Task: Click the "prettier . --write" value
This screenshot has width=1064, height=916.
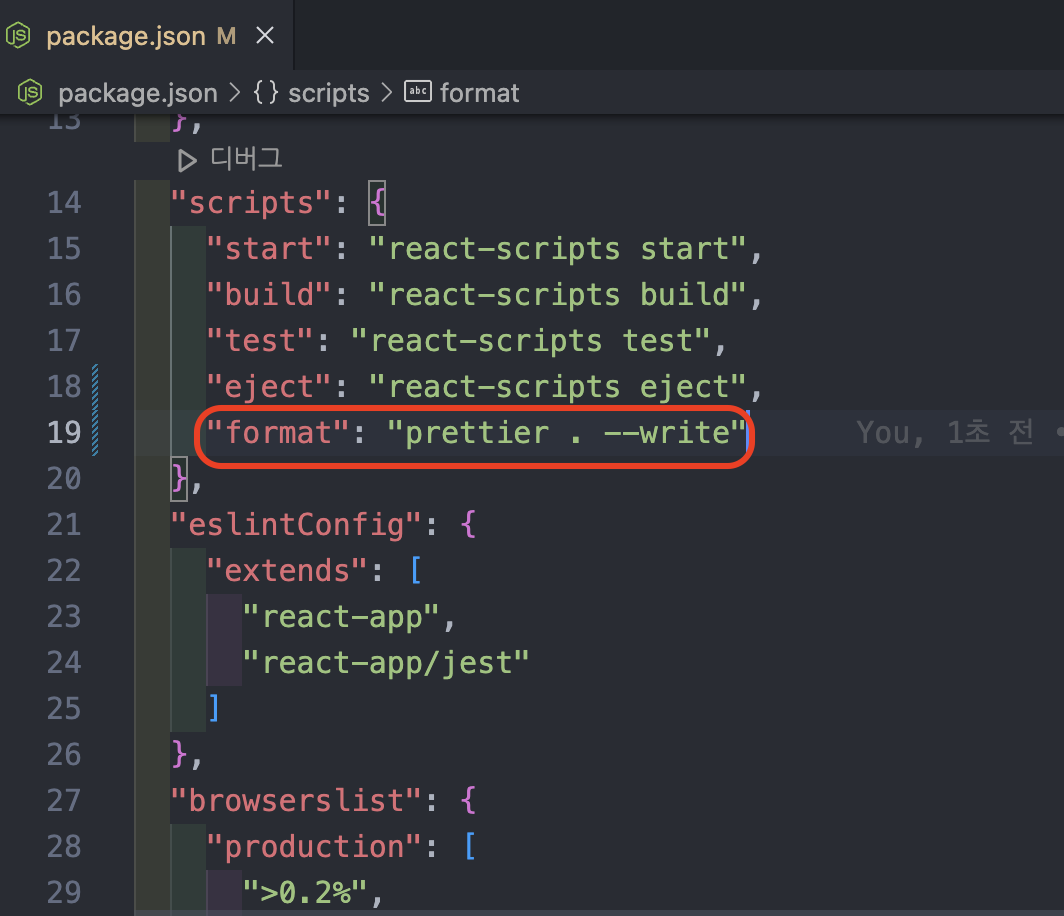Action: pyautogui.click(x=567, y=433)
